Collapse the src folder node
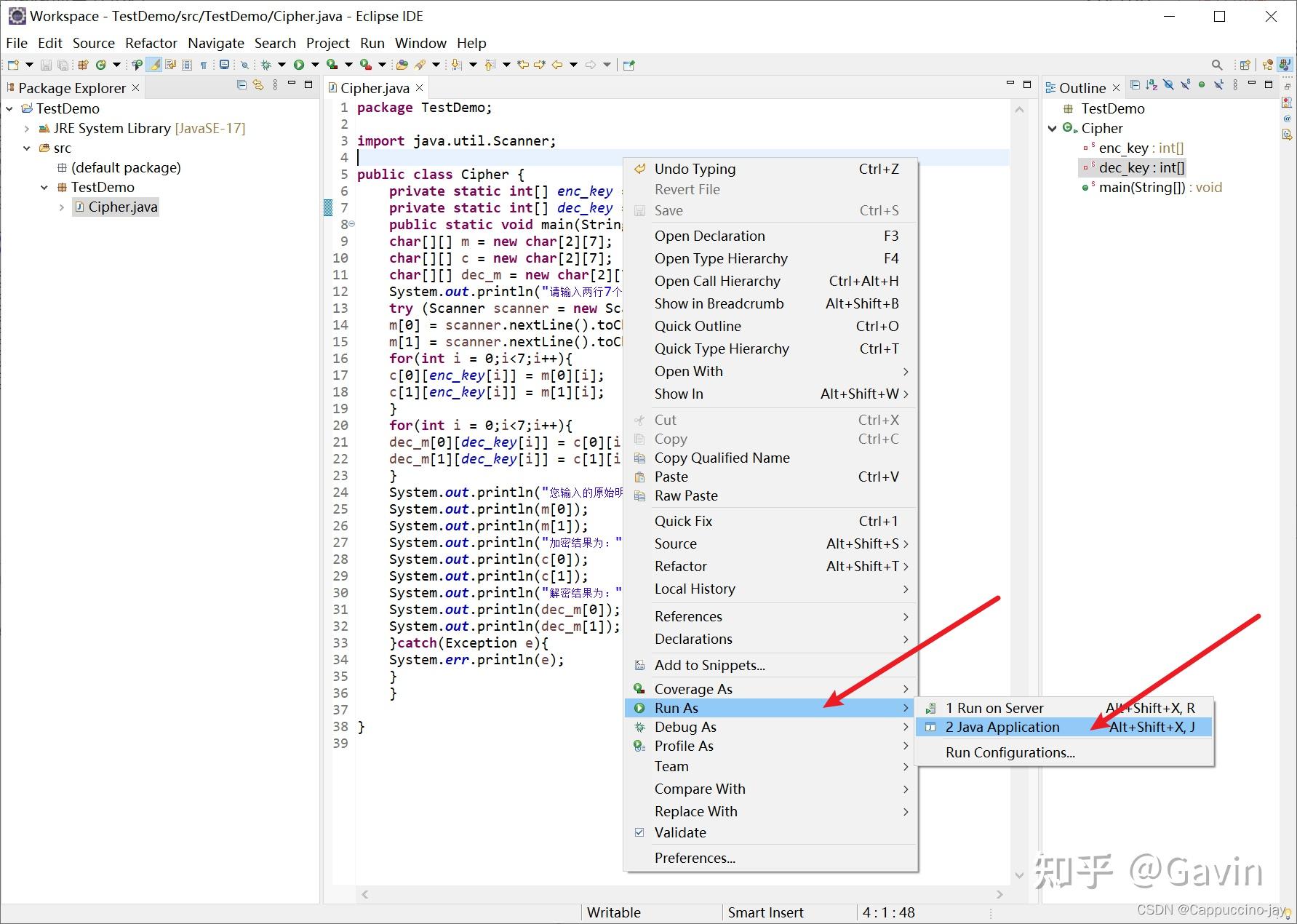The image size is (1297, 924). (27, 148)
